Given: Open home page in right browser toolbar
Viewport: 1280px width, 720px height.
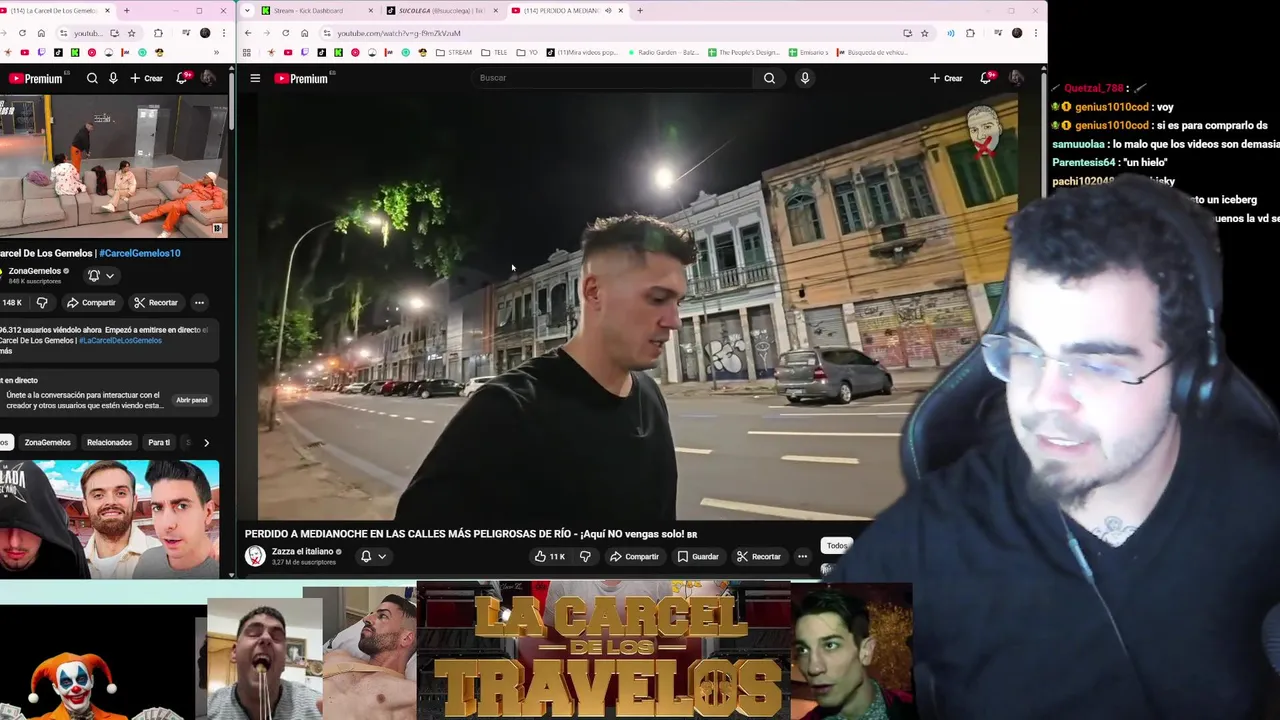Looking at the screenshot, I should coord(305,33).
